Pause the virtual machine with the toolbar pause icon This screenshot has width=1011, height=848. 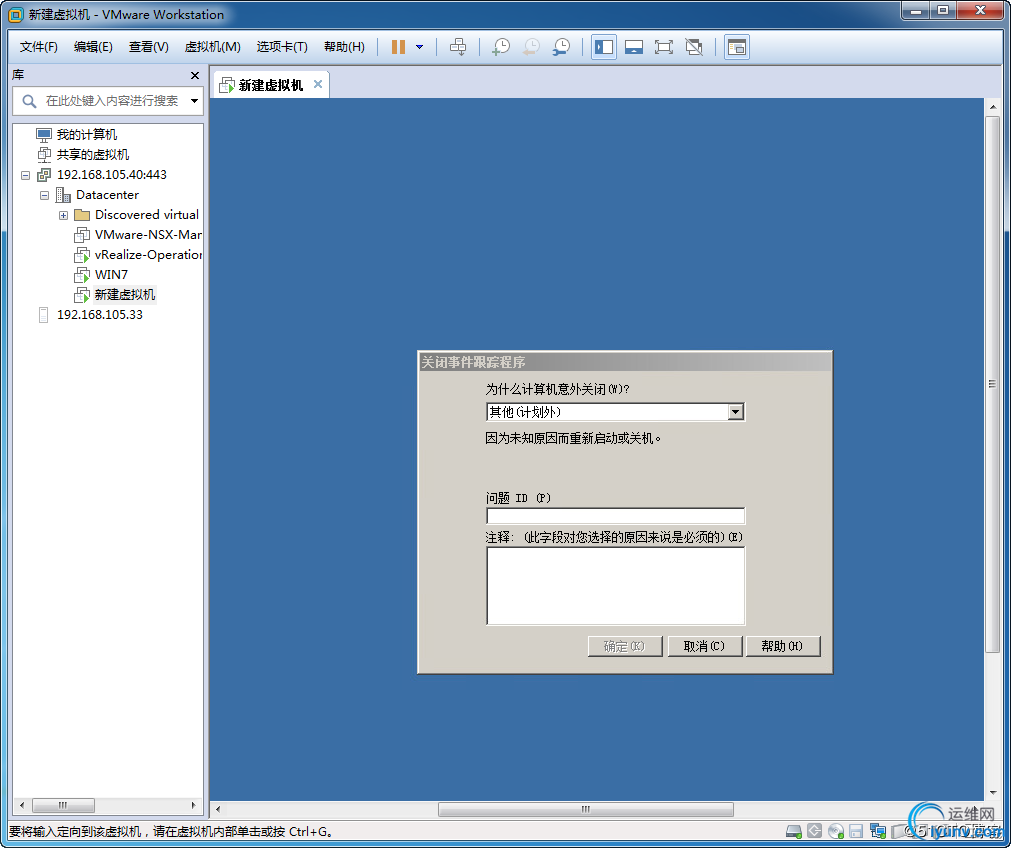coord(398,46)
